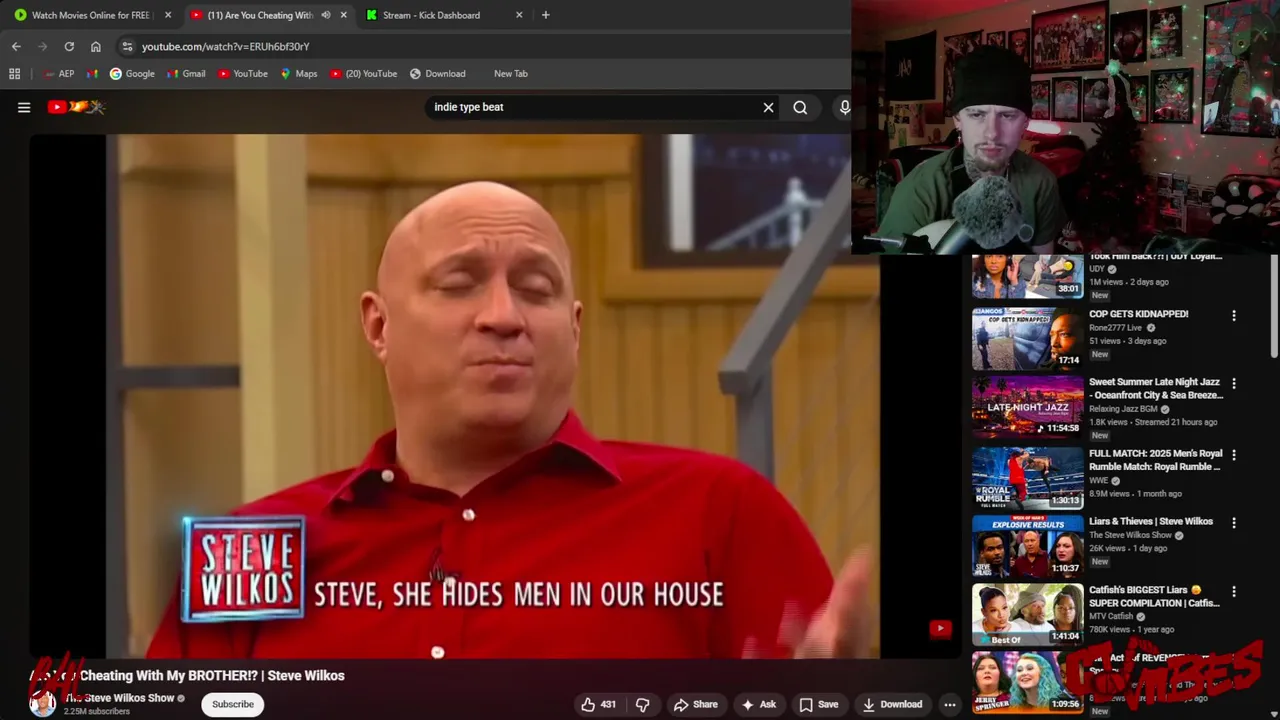Open Catfish's BIGGEST Liars compilation thumbnail

(x=1028, y=614)
